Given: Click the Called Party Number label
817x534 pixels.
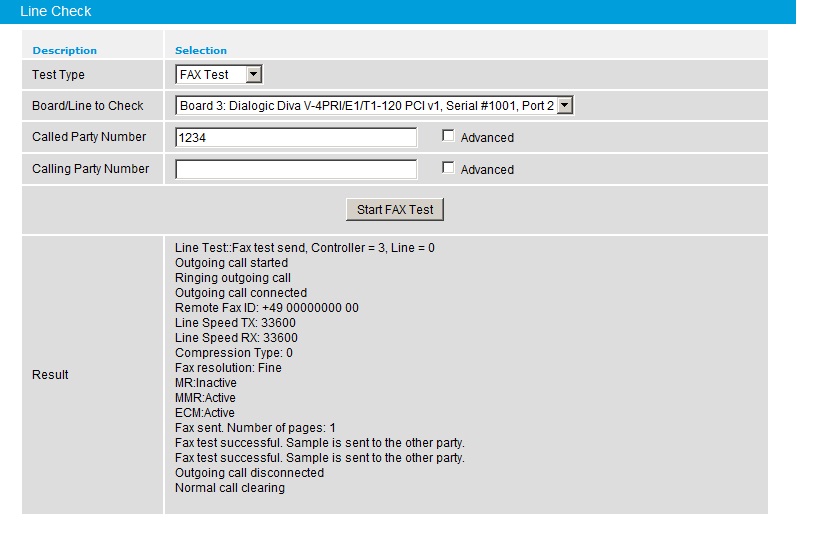Looking at the screenshot, I should click(89, 137).
